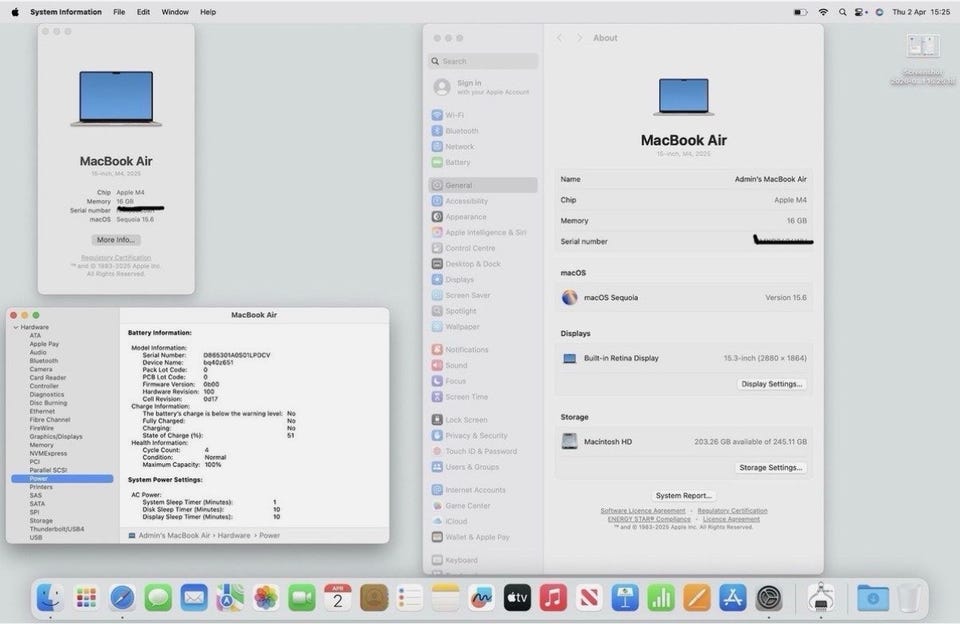Select Graphics/Displays in hardware list
The height and width of the screenshot is (624, 960).
(x=56, y=437)
